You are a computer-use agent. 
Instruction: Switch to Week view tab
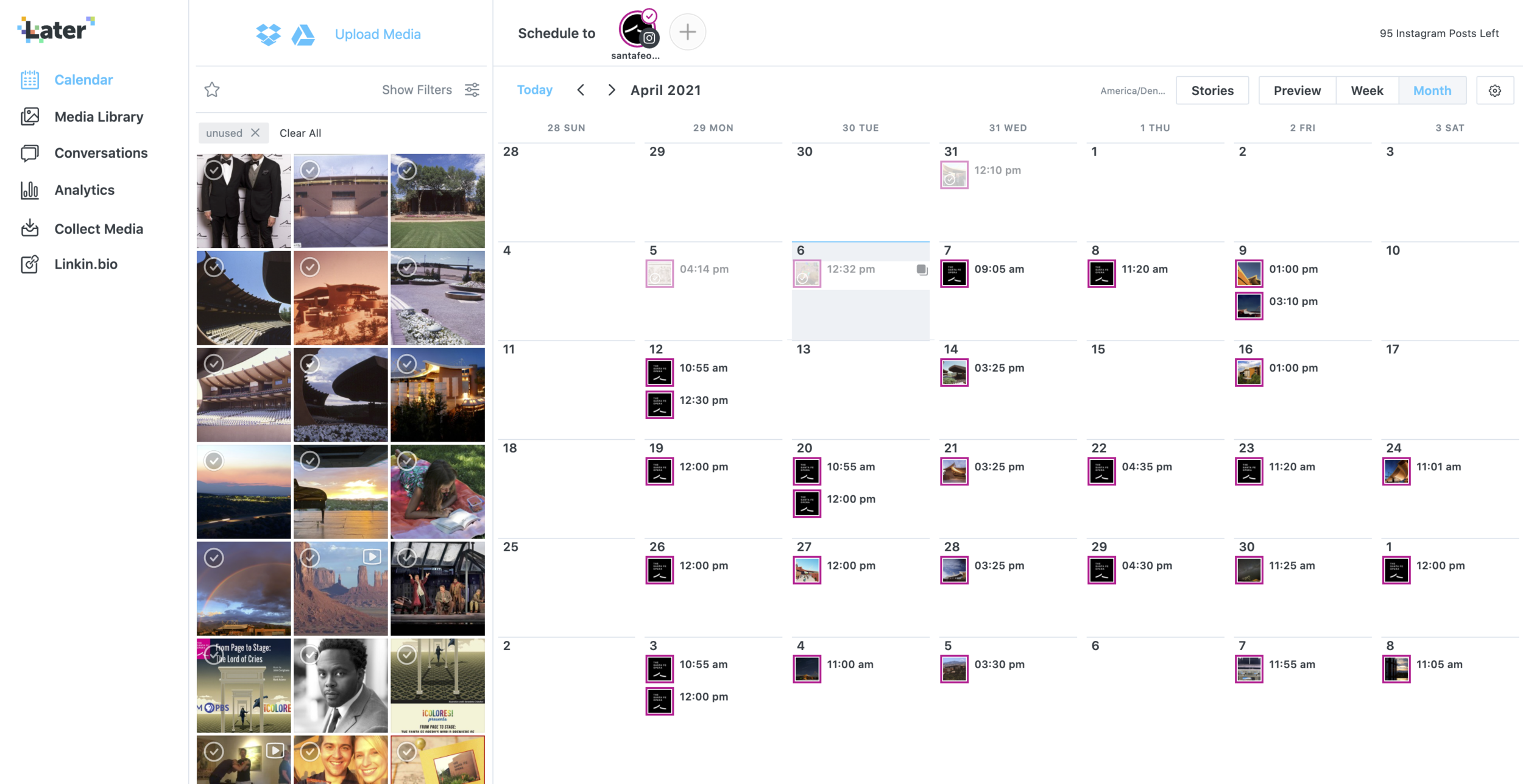pos(1366,91)
